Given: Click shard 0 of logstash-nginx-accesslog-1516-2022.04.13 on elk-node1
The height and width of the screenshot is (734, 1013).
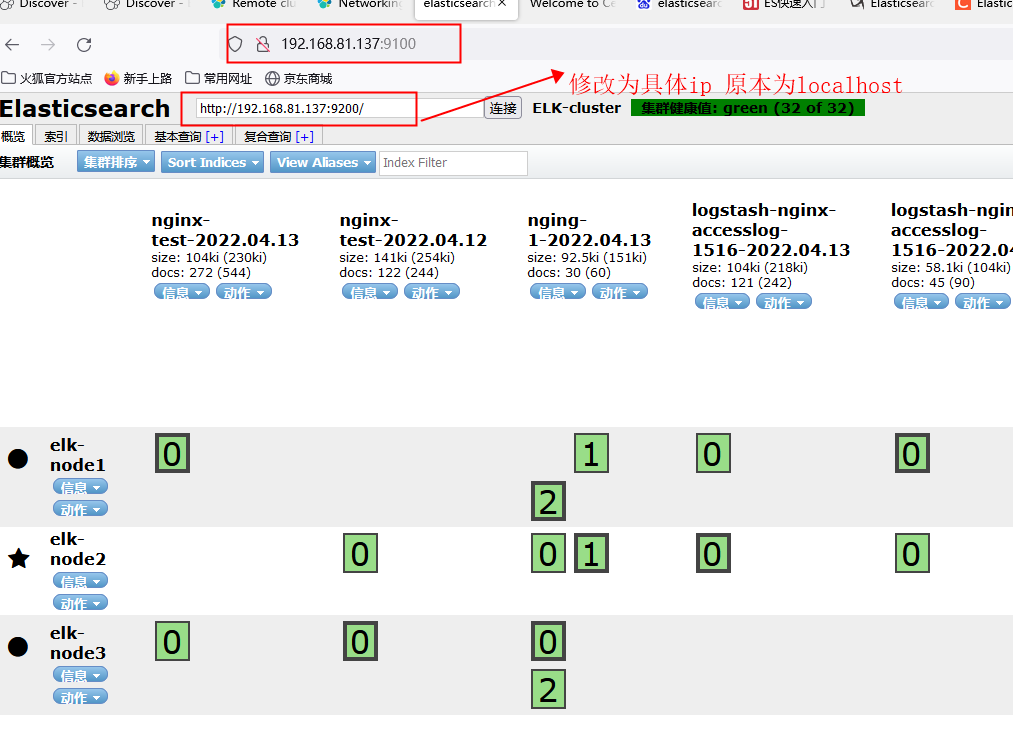Looking at the screenshot, I should (x=713, y=453).
